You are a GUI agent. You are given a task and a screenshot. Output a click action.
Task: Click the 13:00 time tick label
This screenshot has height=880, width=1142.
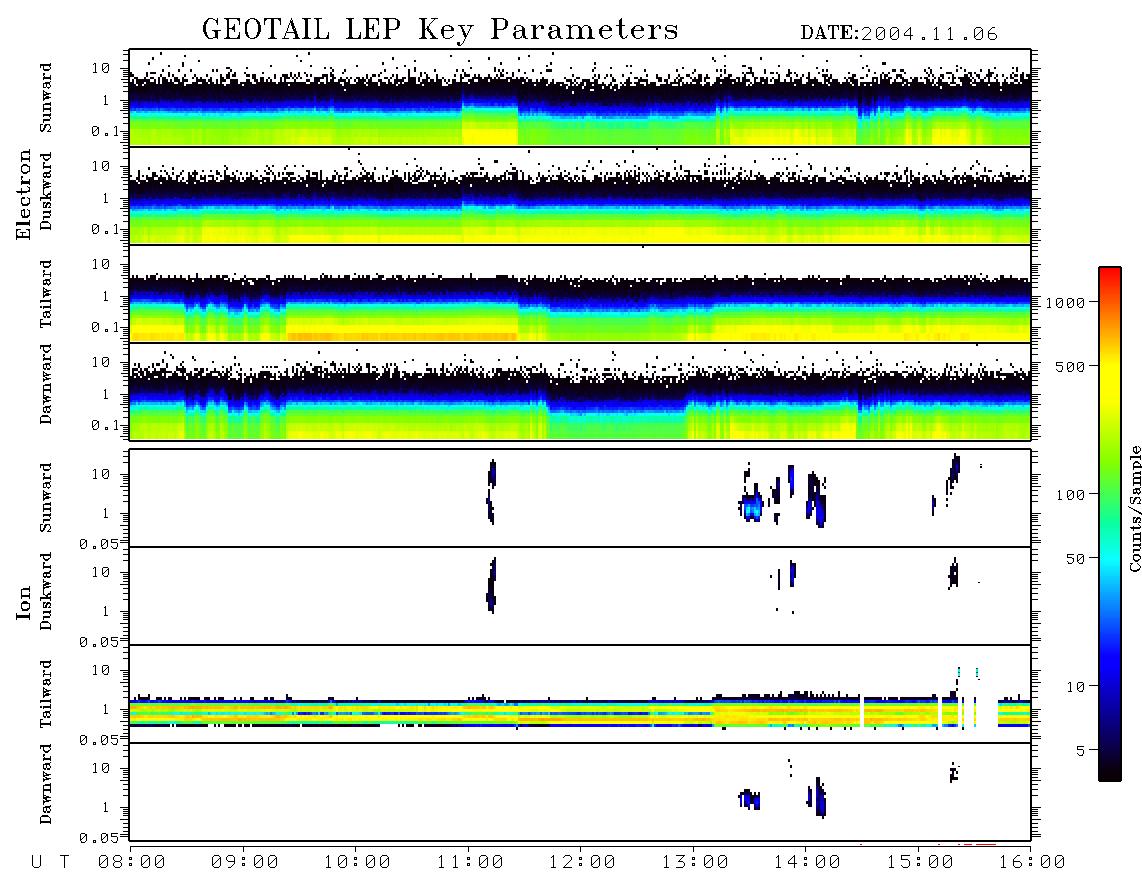coord(694,863)
